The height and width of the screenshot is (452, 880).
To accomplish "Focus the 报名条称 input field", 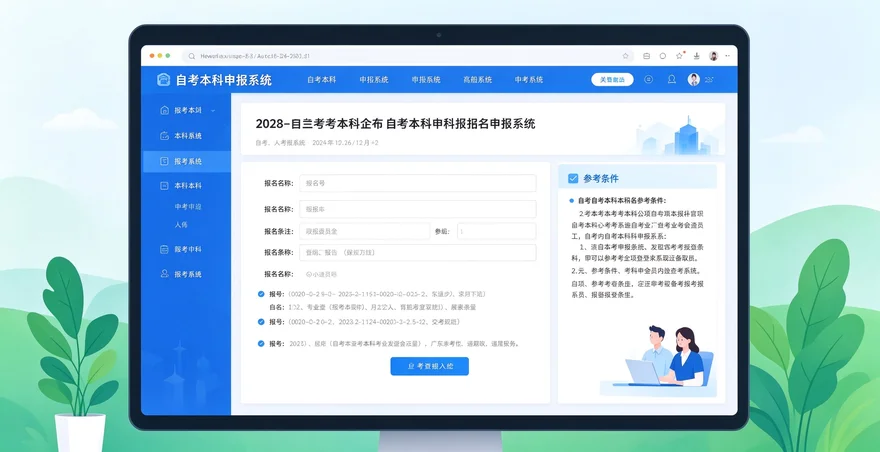I will point(418,253).
